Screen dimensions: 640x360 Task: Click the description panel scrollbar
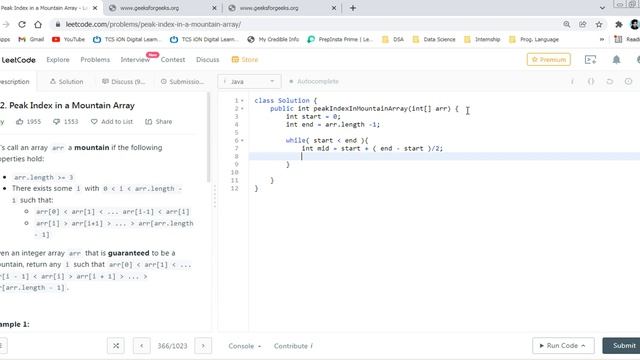(209, 137)
